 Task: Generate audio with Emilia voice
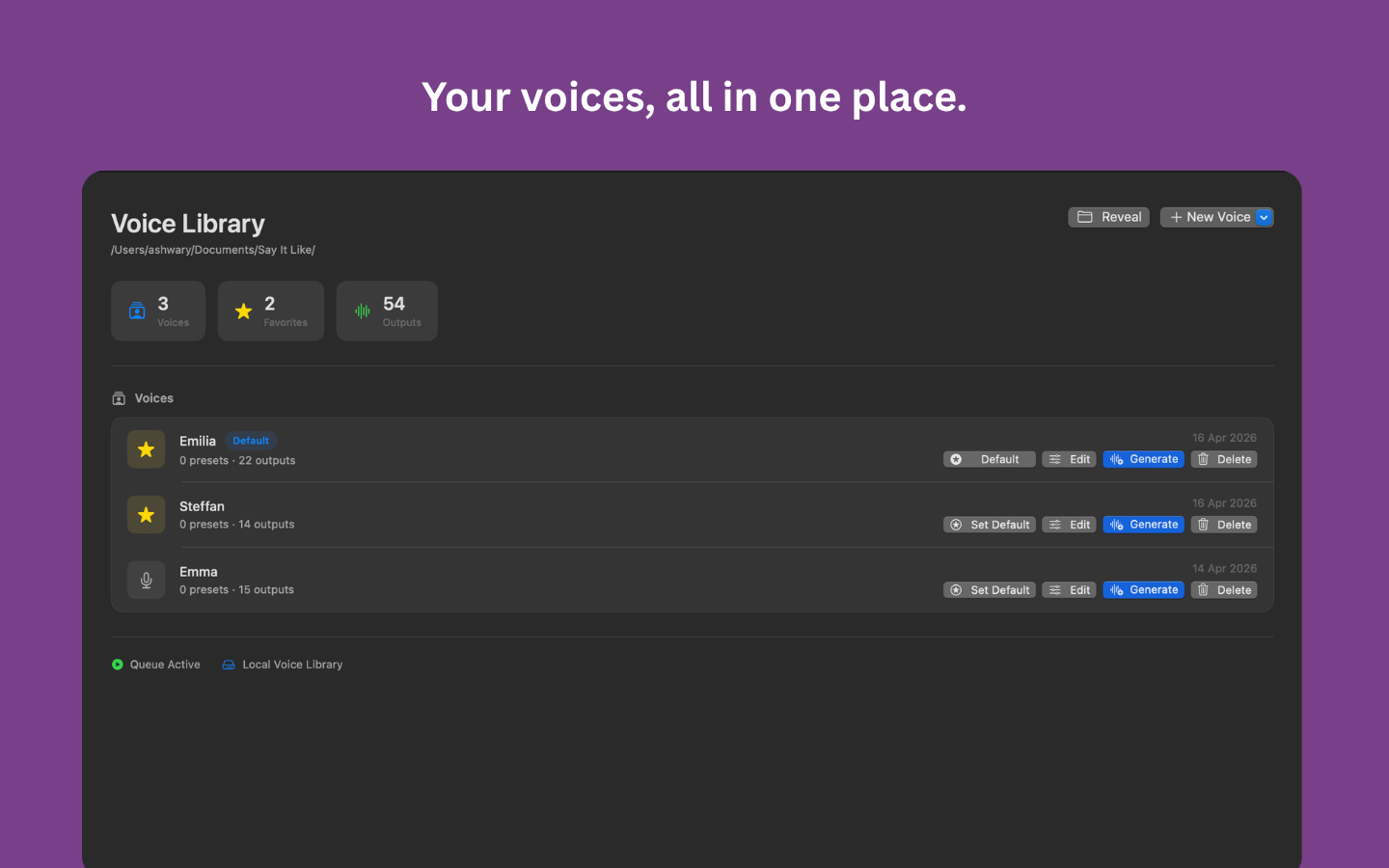1143,459
